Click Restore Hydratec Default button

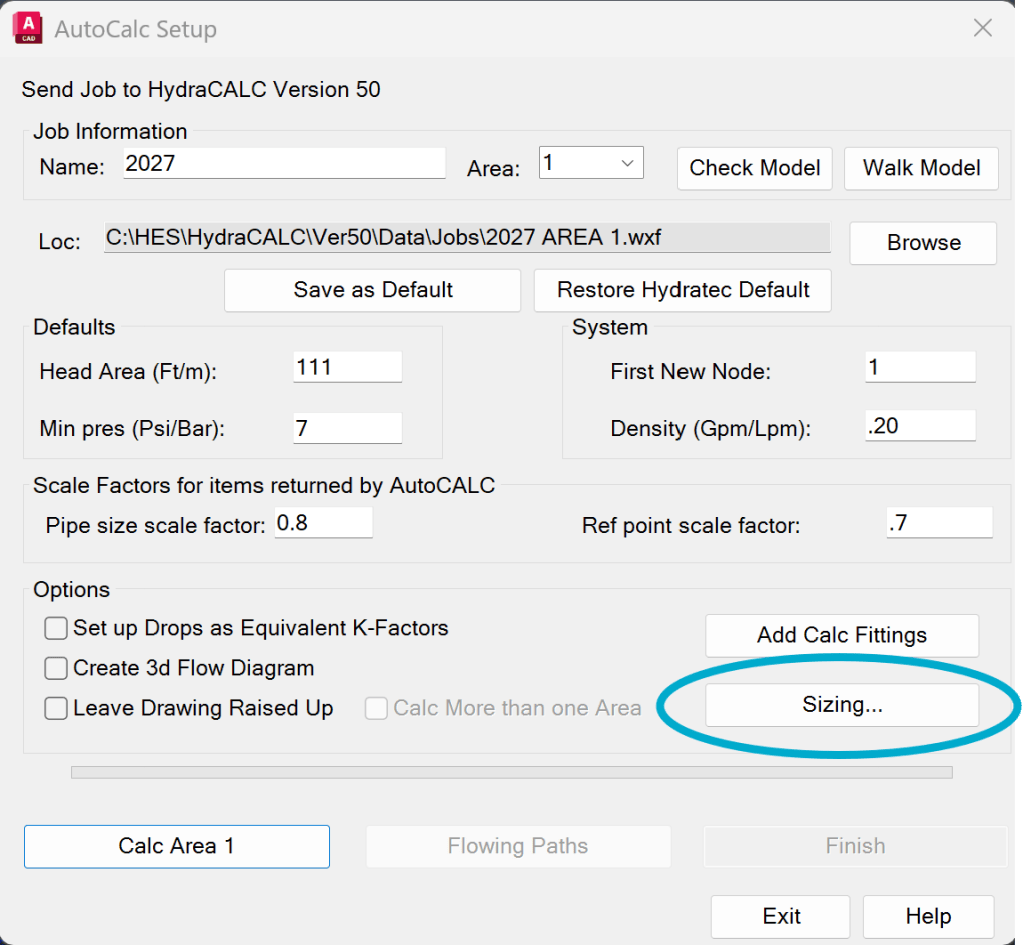tap(682, 290)
